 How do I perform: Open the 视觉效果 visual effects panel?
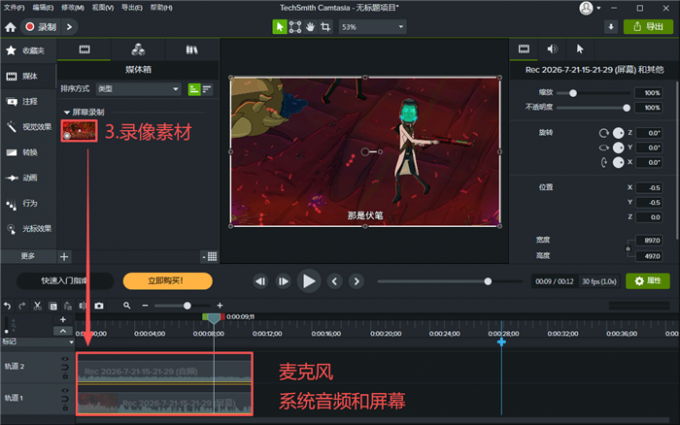pos(29,127)
